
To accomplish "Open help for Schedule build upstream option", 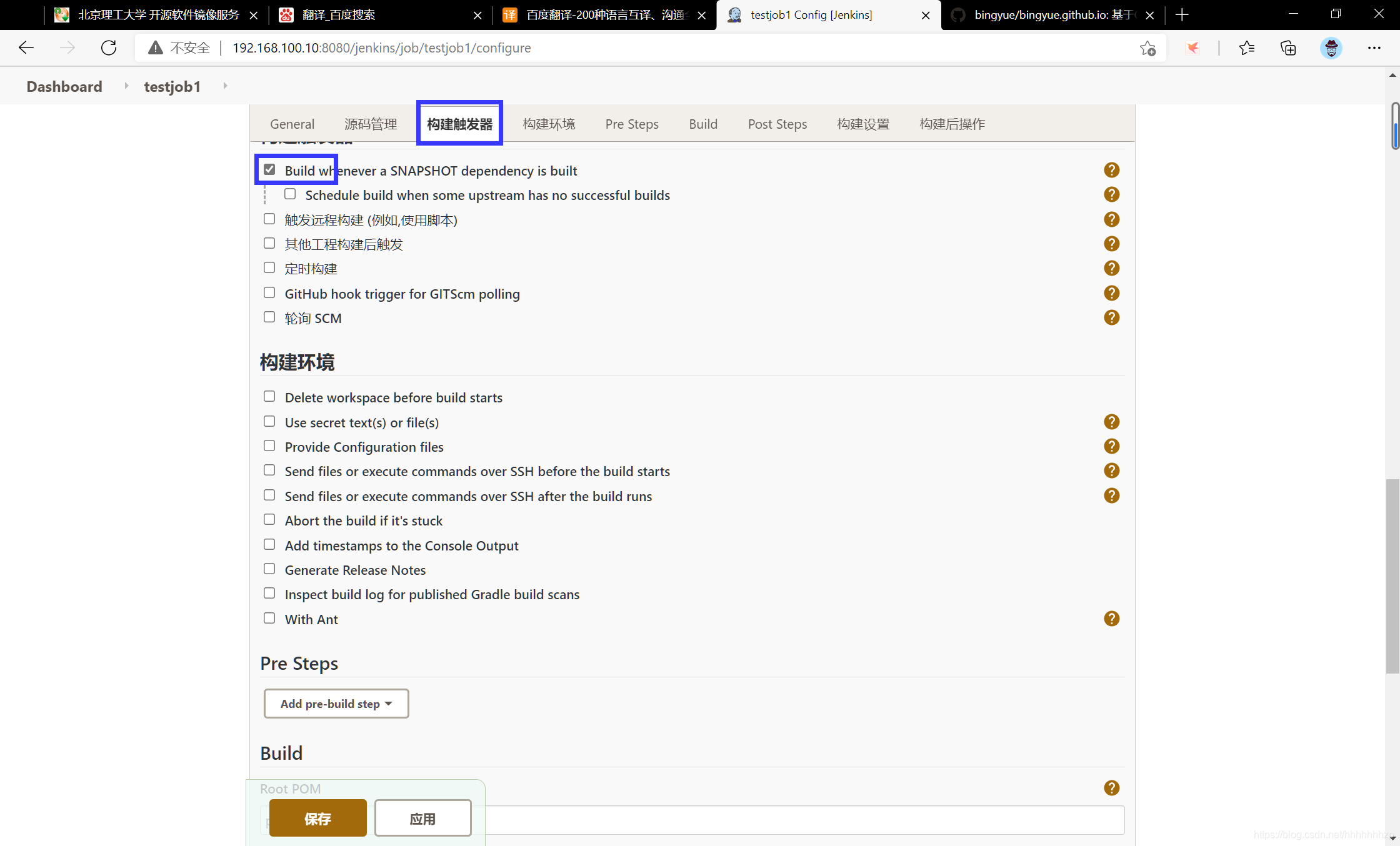I will 1111,194.
